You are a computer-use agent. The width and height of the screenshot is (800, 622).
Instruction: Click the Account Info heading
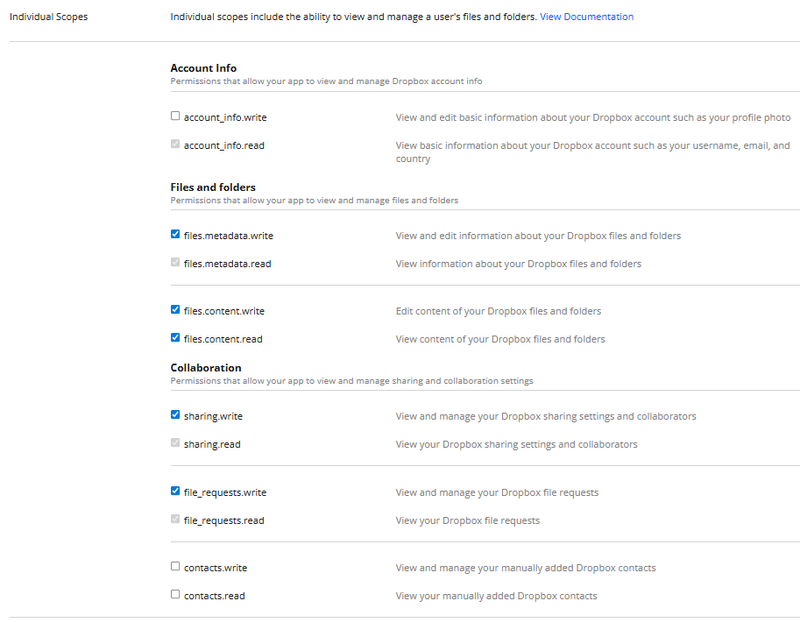coord(203,68)
